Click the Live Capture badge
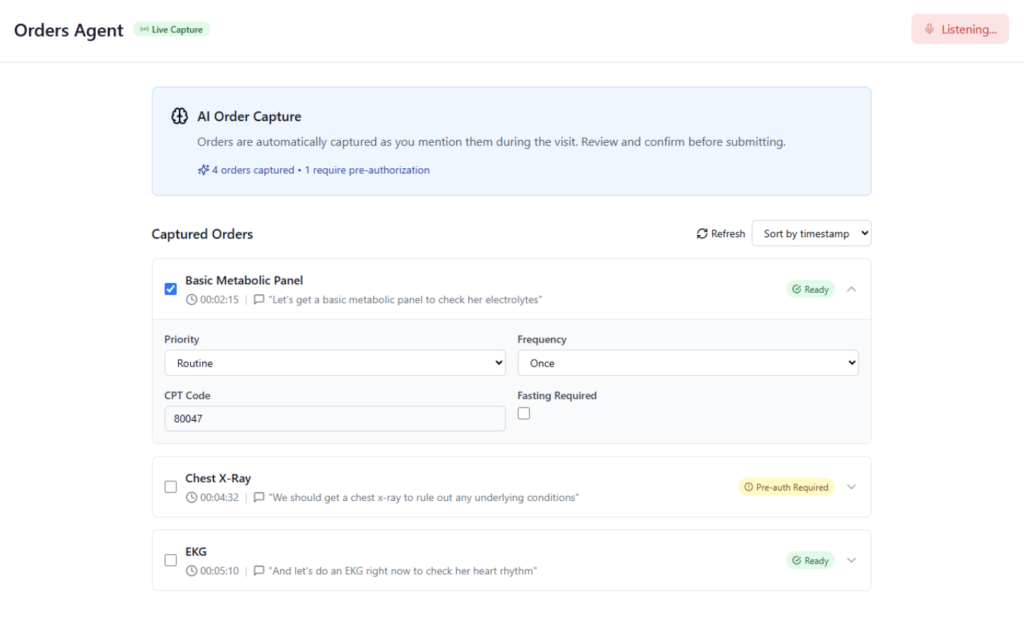Viewport: 1024px width, 639px height. [x=171, y=29]
